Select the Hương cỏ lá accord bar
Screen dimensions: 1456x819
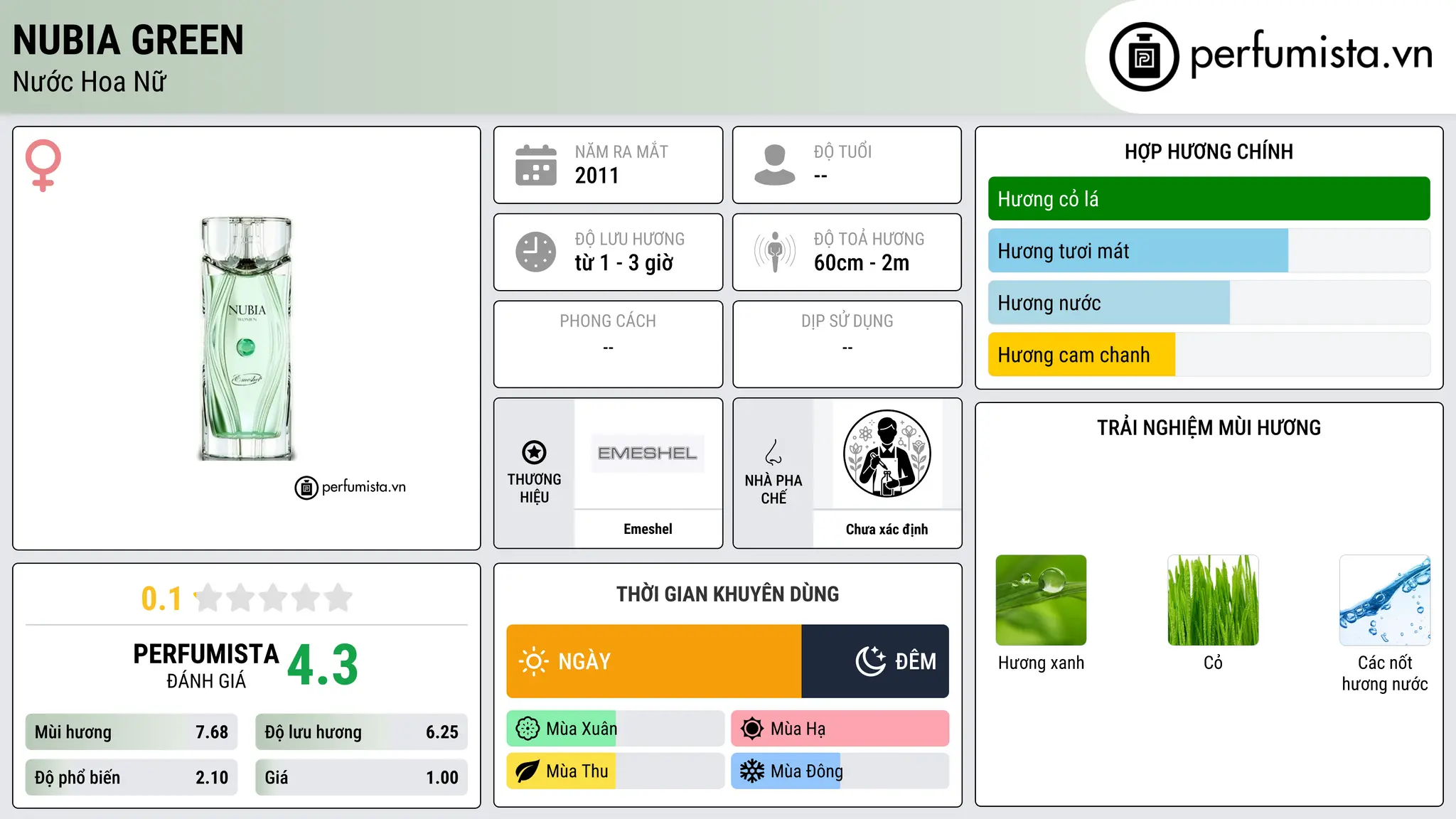click(x=1209, y=199)
